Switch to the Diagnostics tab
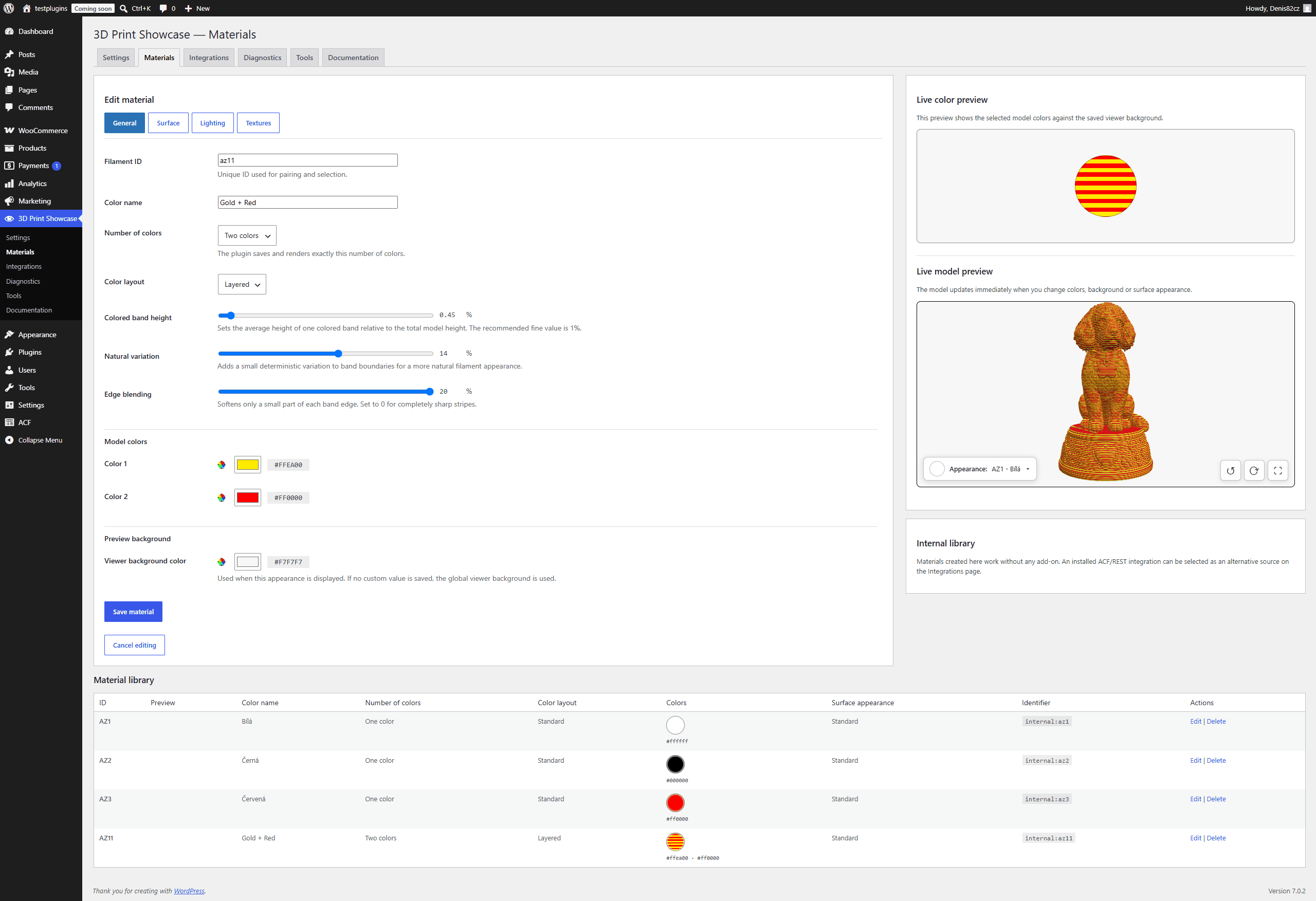Viewport: 1316px width, 901px height. [262, 57]
